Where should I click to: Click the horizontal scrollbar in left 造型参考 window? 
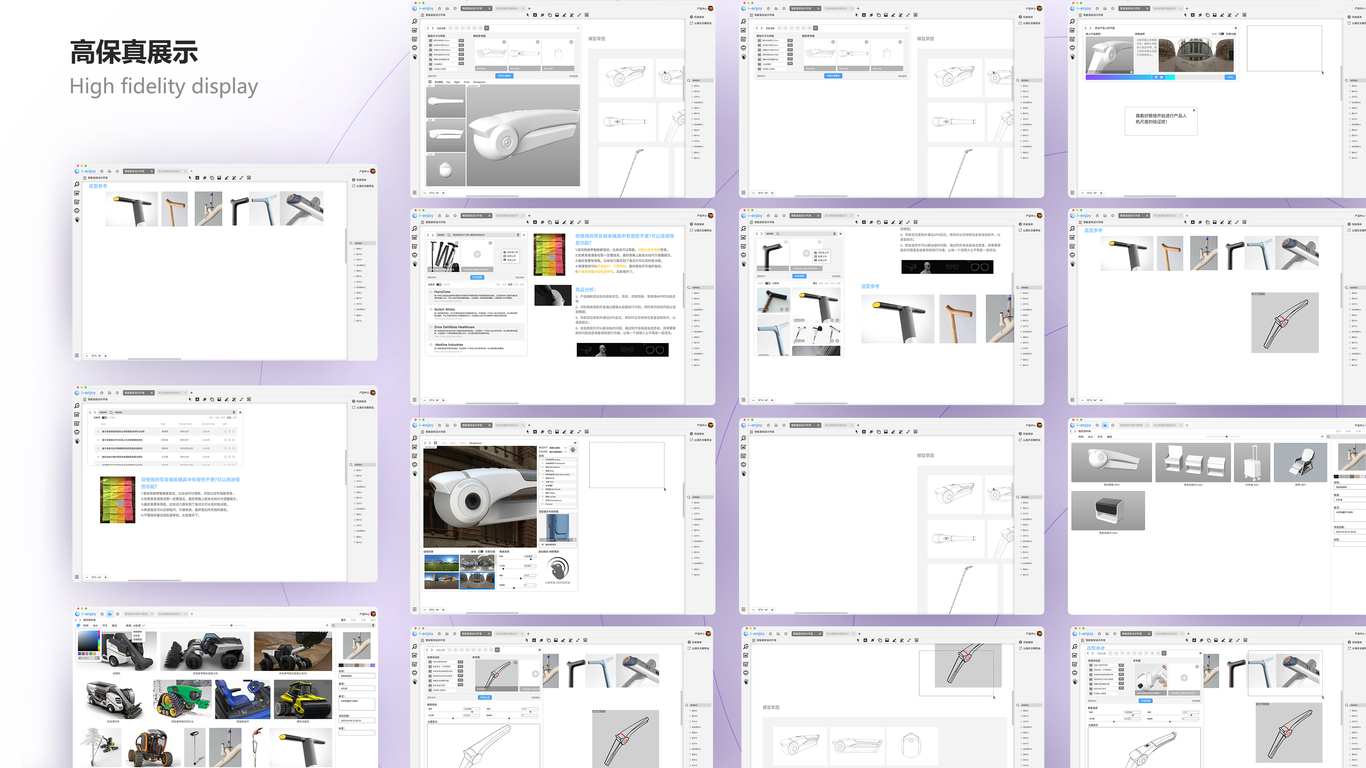click(x=155, y=359)
